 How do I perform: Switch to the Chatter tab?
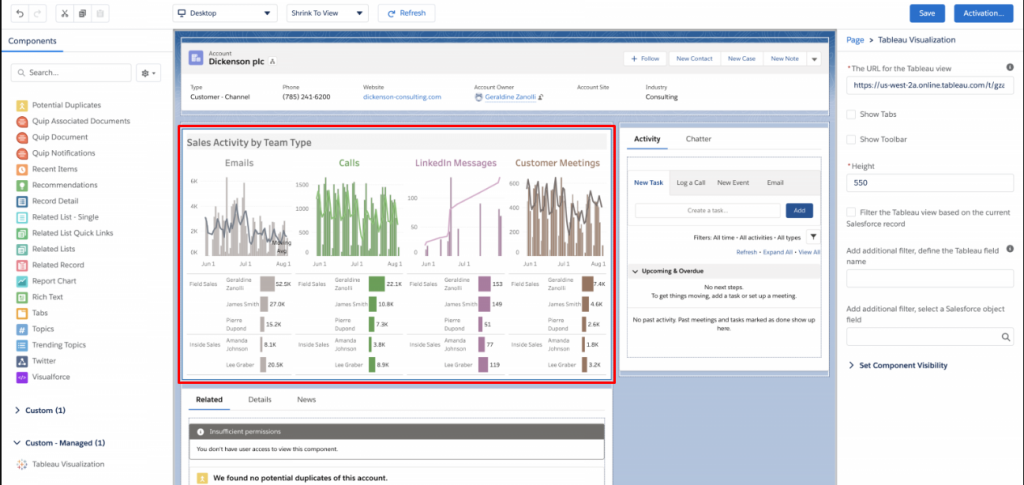point(698,139)
